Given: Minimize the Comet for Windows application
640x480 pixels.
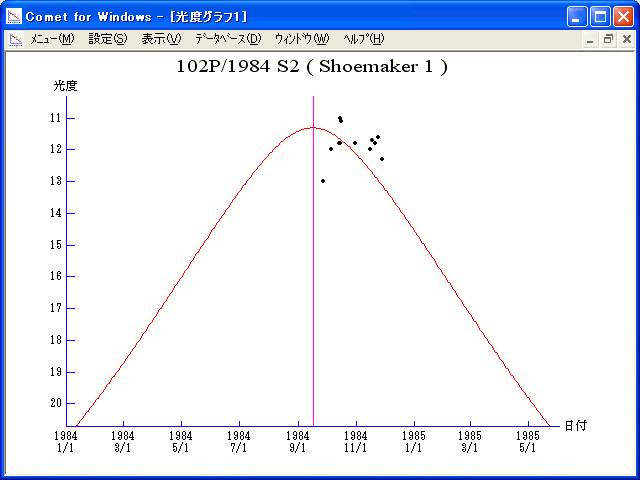Looking at the screenshot, I should coord(578,16).
